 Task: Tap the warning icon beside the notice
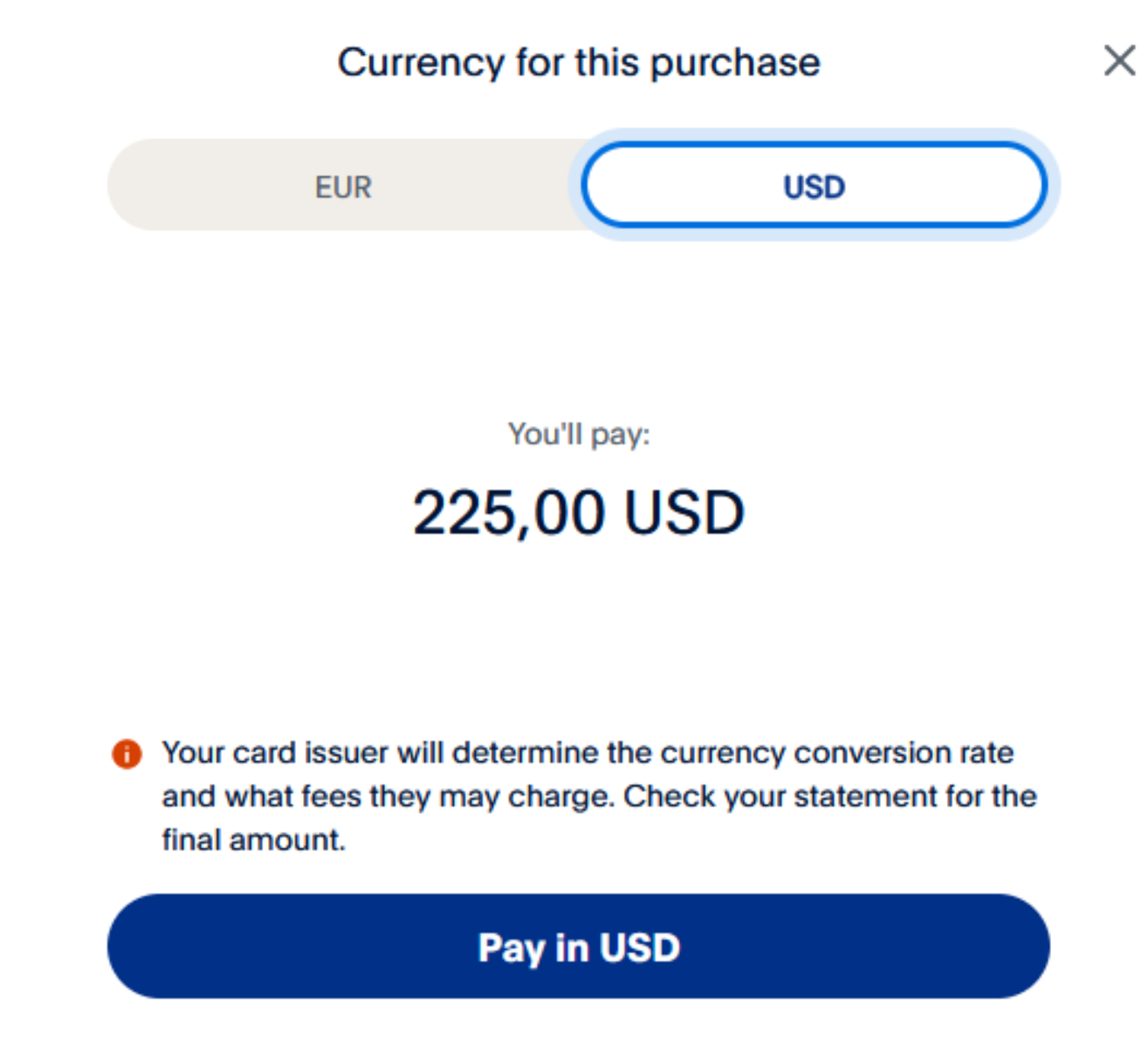[127, 753]
